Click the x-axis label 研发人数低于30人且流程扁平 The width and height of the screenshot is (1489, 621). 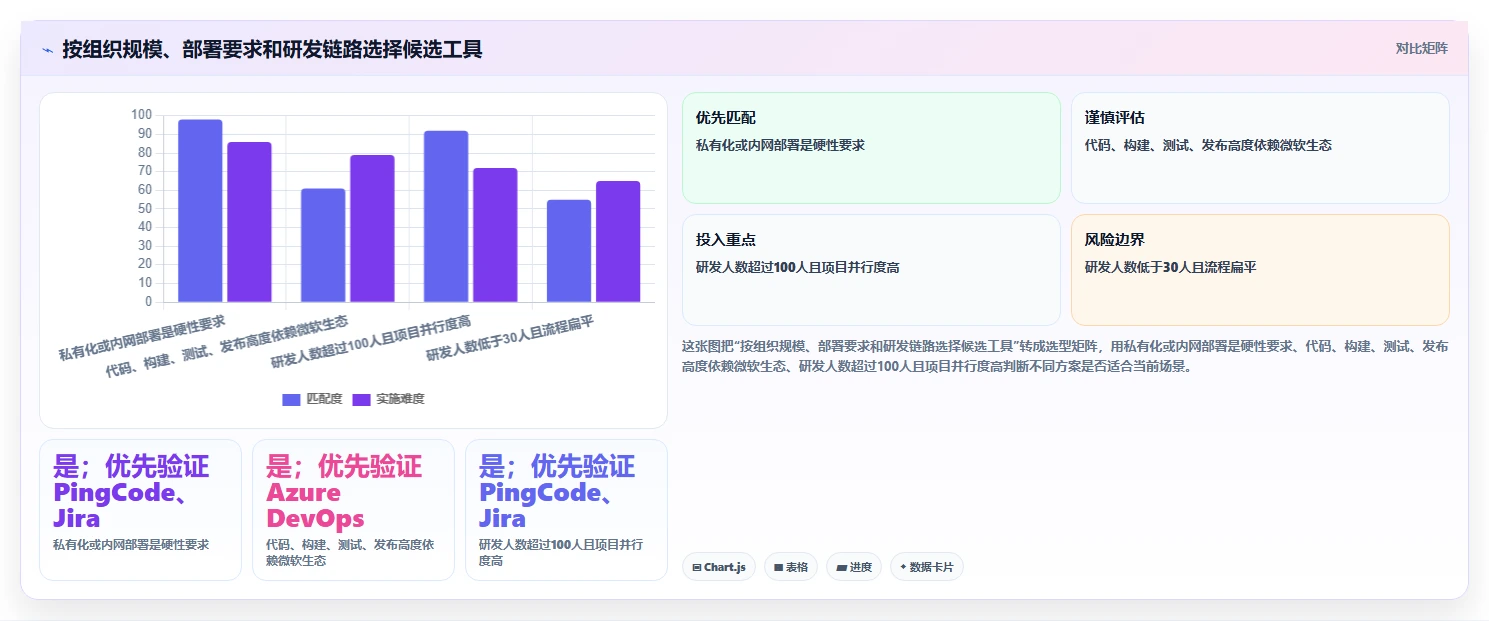tap(510, 337)
